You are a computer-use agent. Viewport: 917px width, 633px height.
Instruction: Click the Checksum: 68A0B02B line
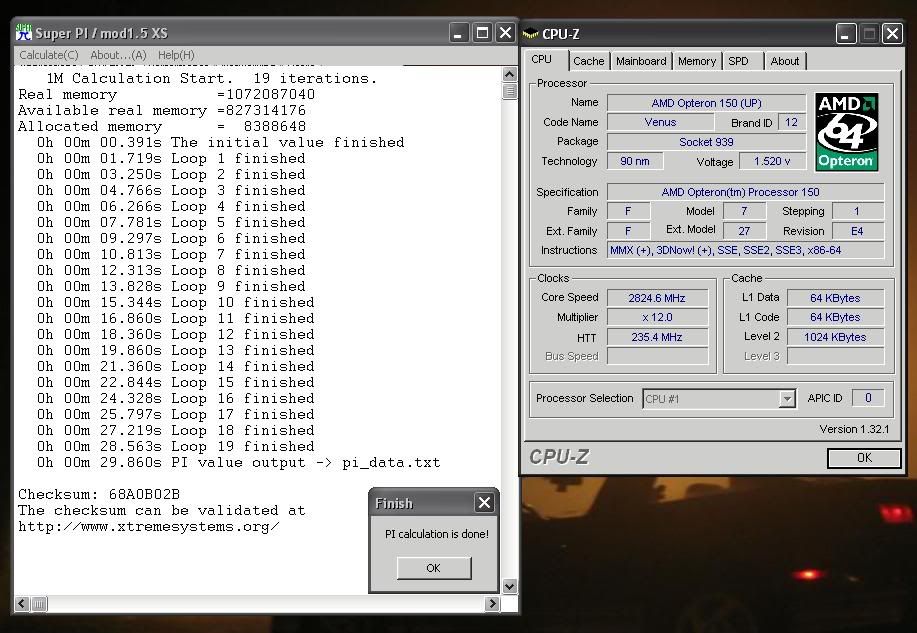click(99, 494)
